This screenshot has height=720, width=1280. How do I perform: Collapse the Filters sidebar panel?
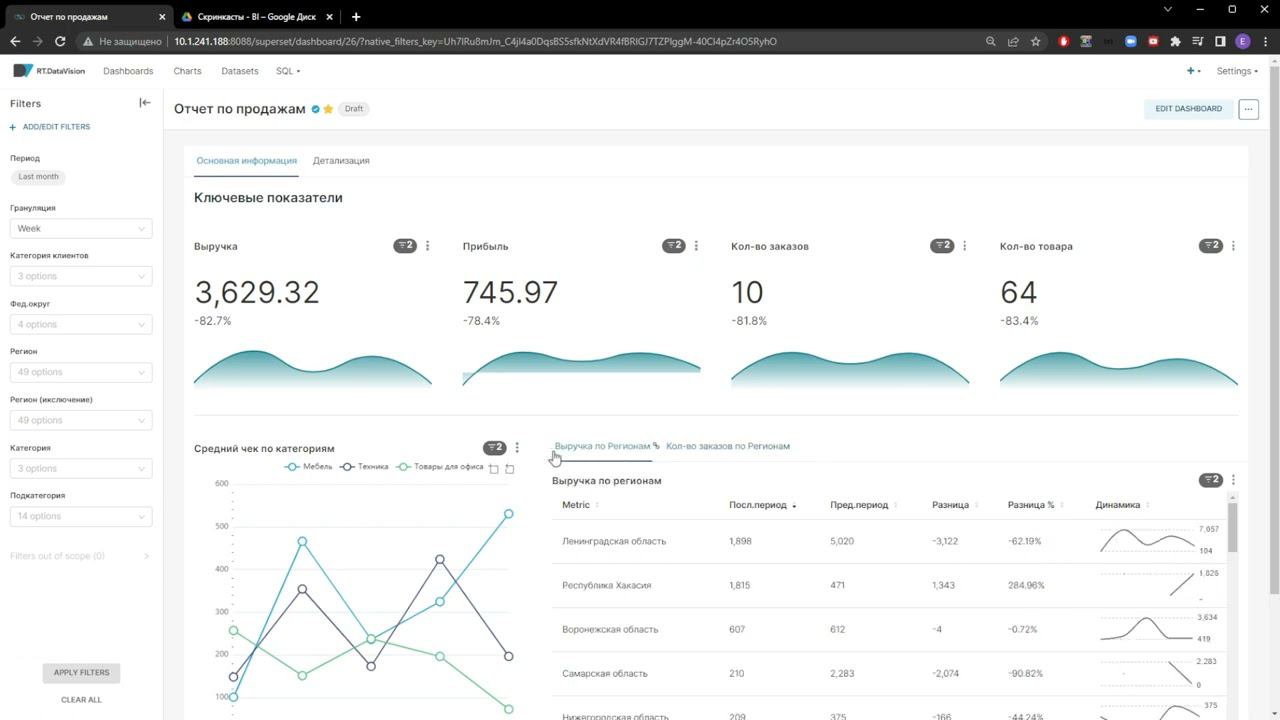pos(145,102)
